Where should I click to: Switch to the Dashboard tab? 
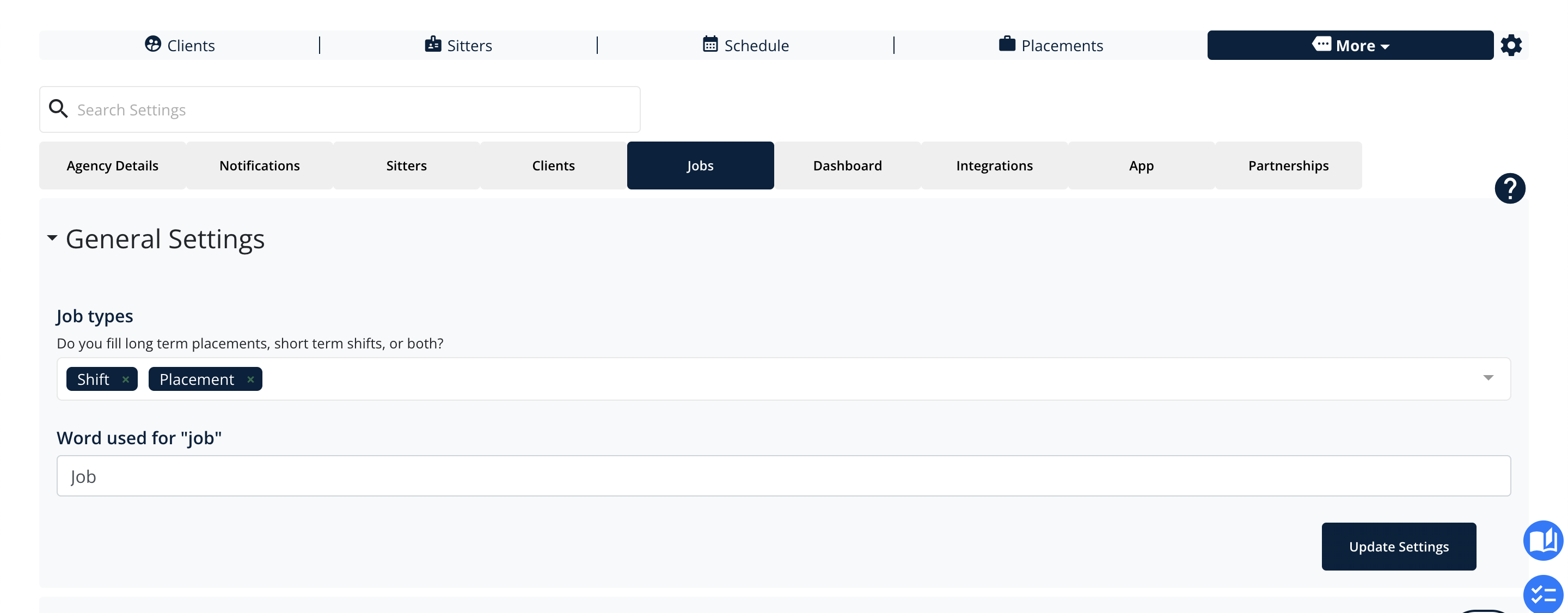tap(847, 165)
